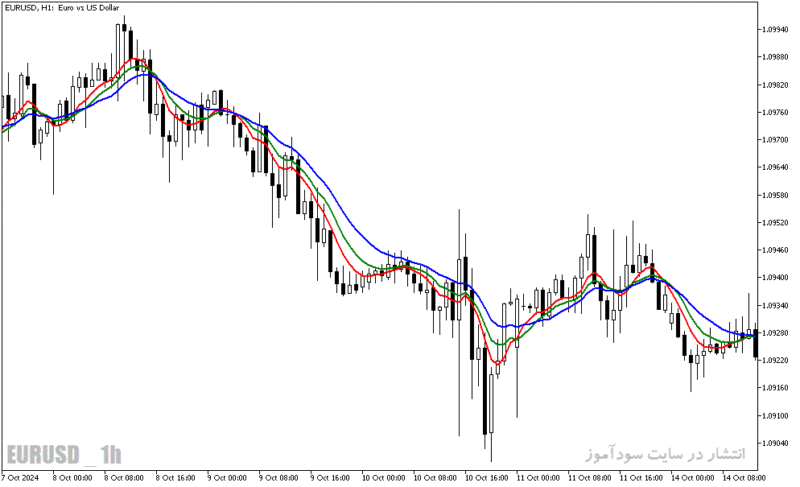Image resolution: width=800 pixels, height=487 pixels.
Task: Click the EURUSD, H1 chart title text
Action: (x=62, y=8)
